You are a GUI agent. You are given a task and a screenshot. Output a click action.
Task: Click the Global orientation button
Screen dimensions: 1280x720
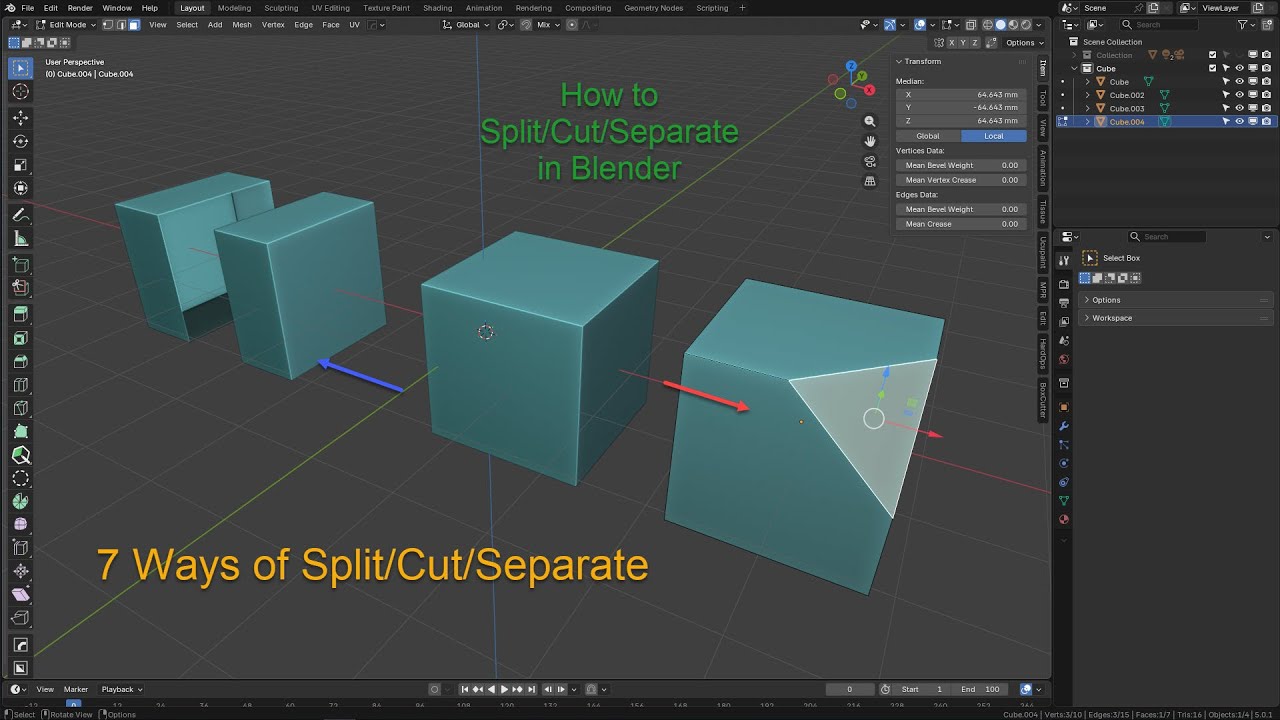928,136
